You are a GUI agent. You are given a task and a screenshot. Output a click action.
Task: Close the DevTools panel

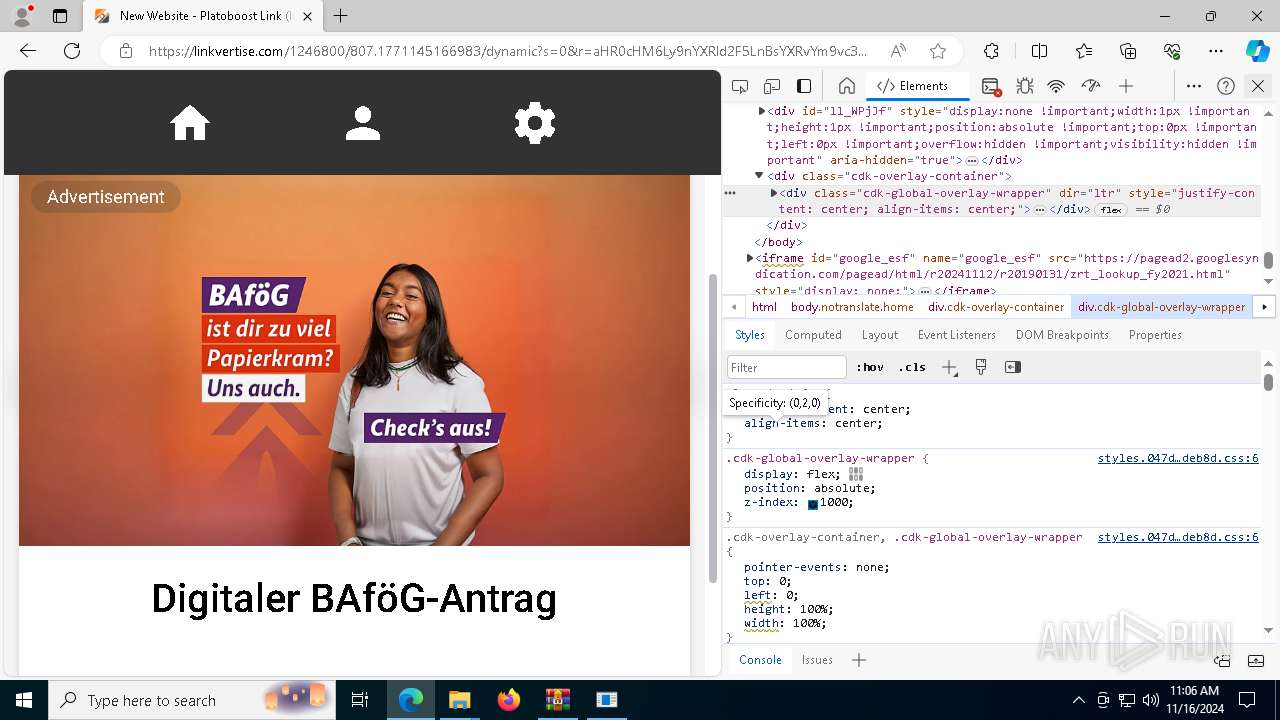1258,86
